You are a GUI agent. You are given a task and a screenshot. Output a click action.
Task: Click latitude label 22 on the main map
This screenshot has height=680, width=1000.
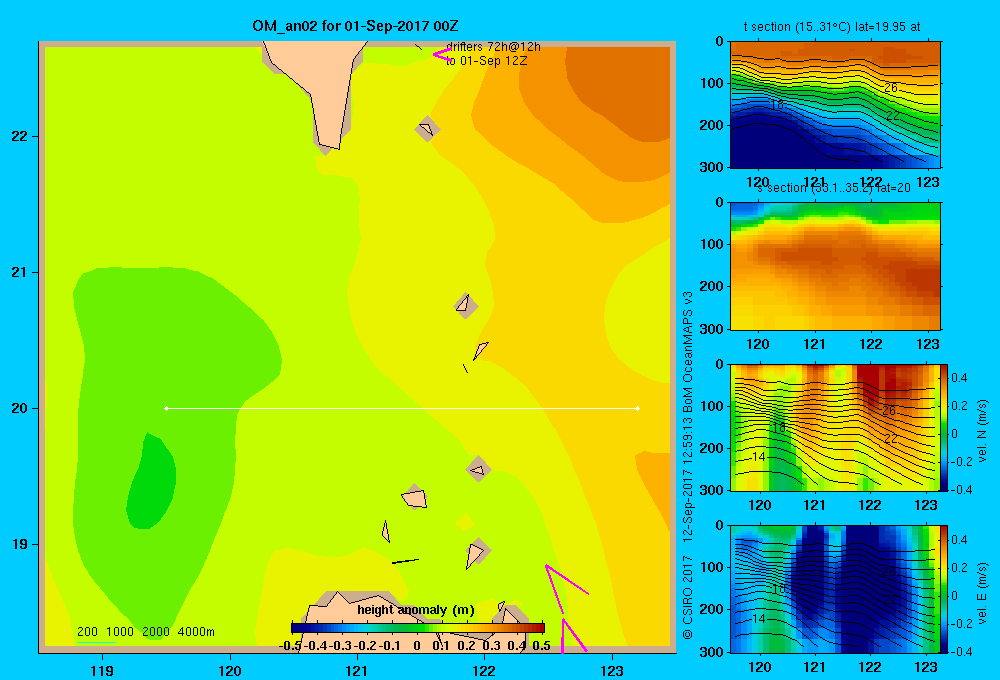(x=19, y=137)
